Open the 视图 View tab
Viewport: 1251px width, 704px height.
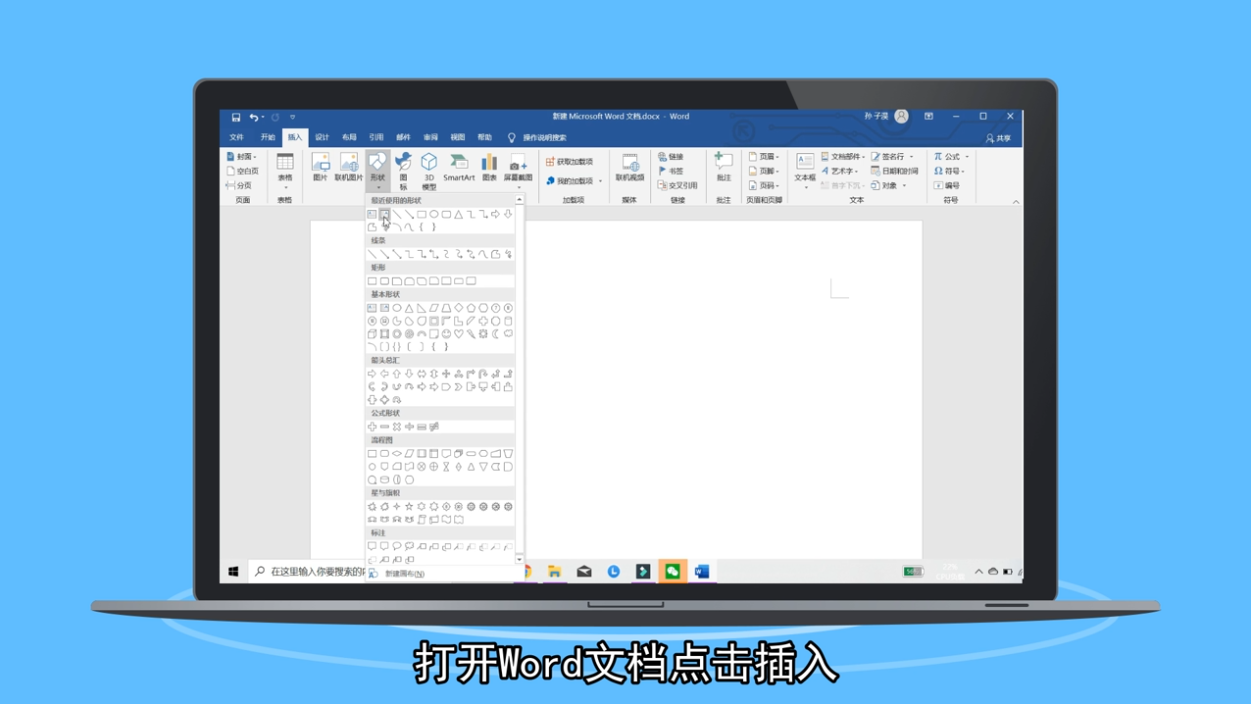[457, 138]
